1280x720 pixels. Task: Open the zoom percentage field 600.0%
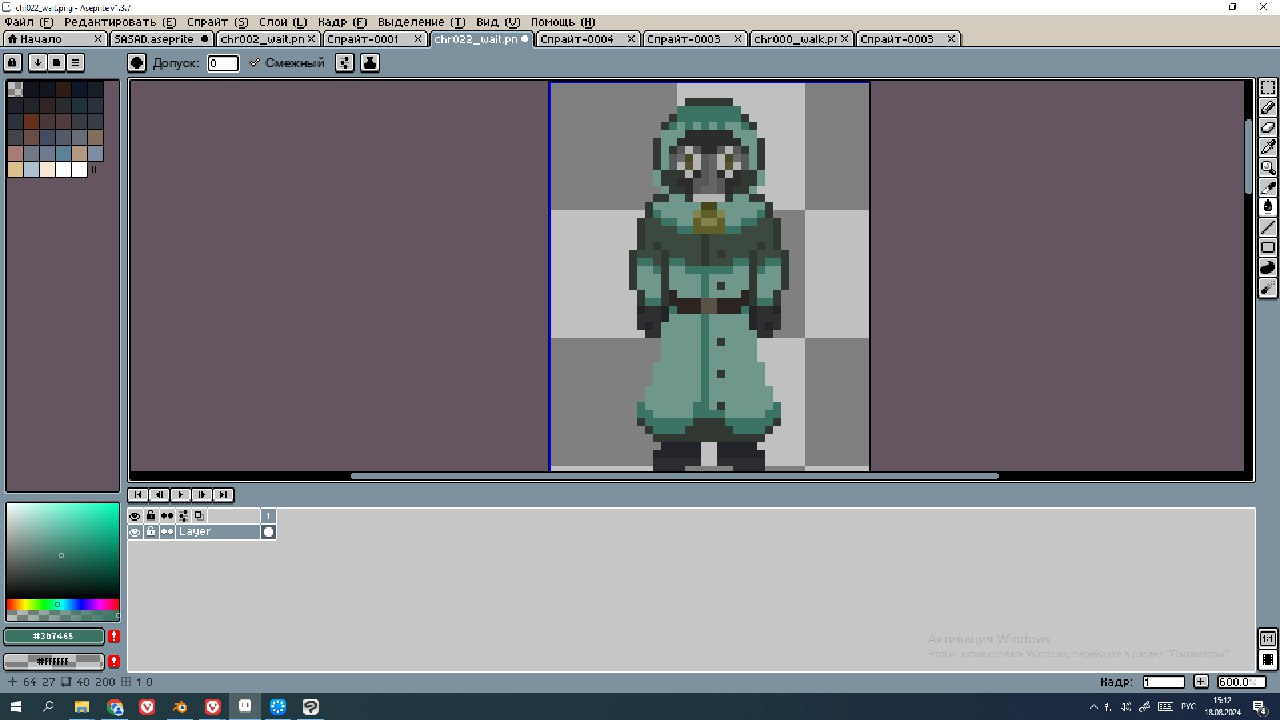point(1240,682)
